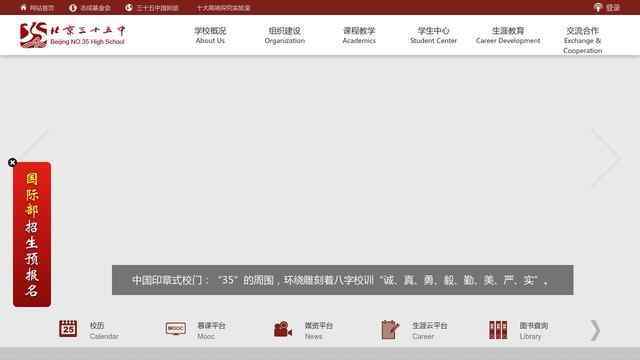Image resolution: width=640 pixels, height=360 pixels.
Task: Open the fourth text-only top bar link
Action: coord(224,8)
